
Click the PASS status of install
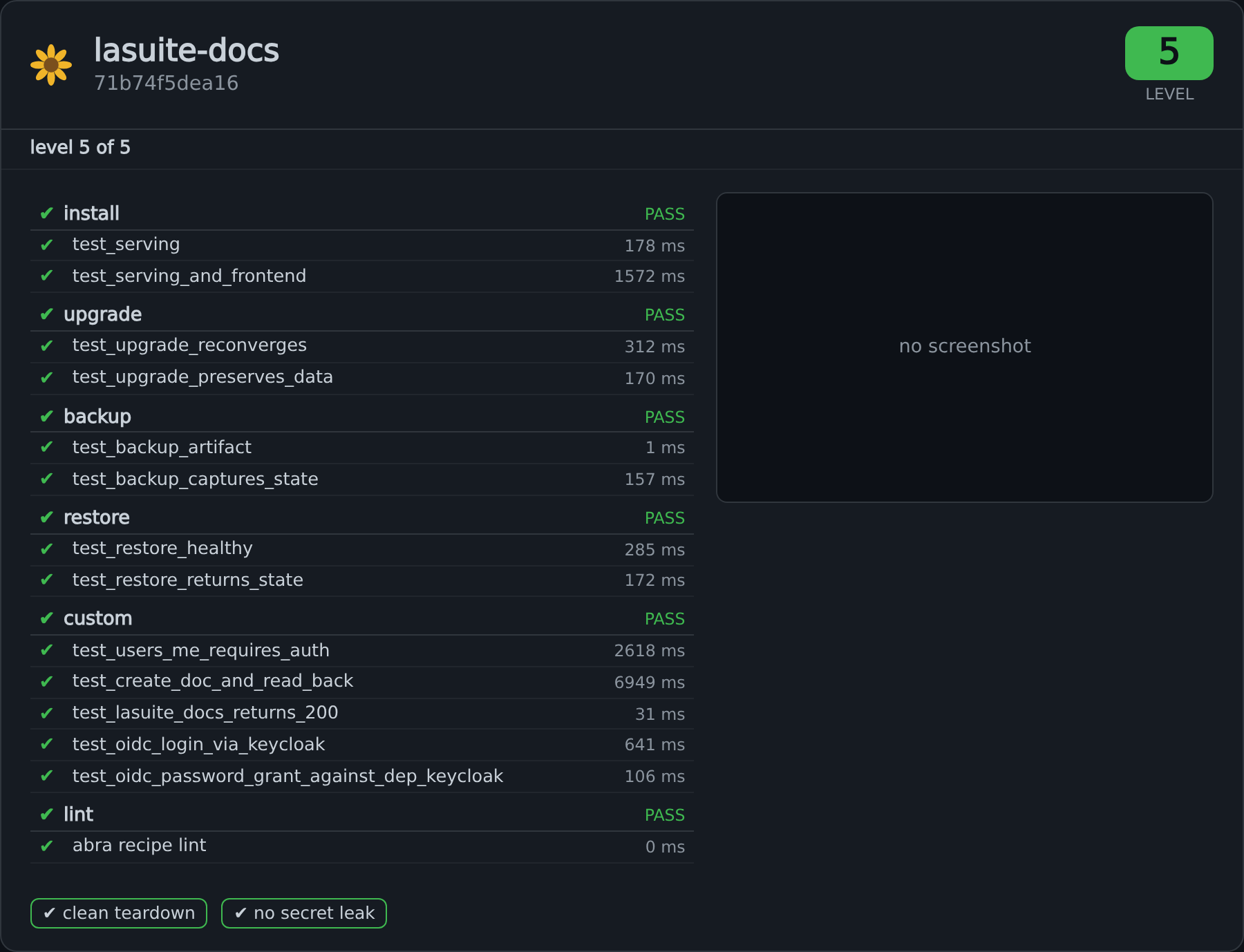pos(664,214)
